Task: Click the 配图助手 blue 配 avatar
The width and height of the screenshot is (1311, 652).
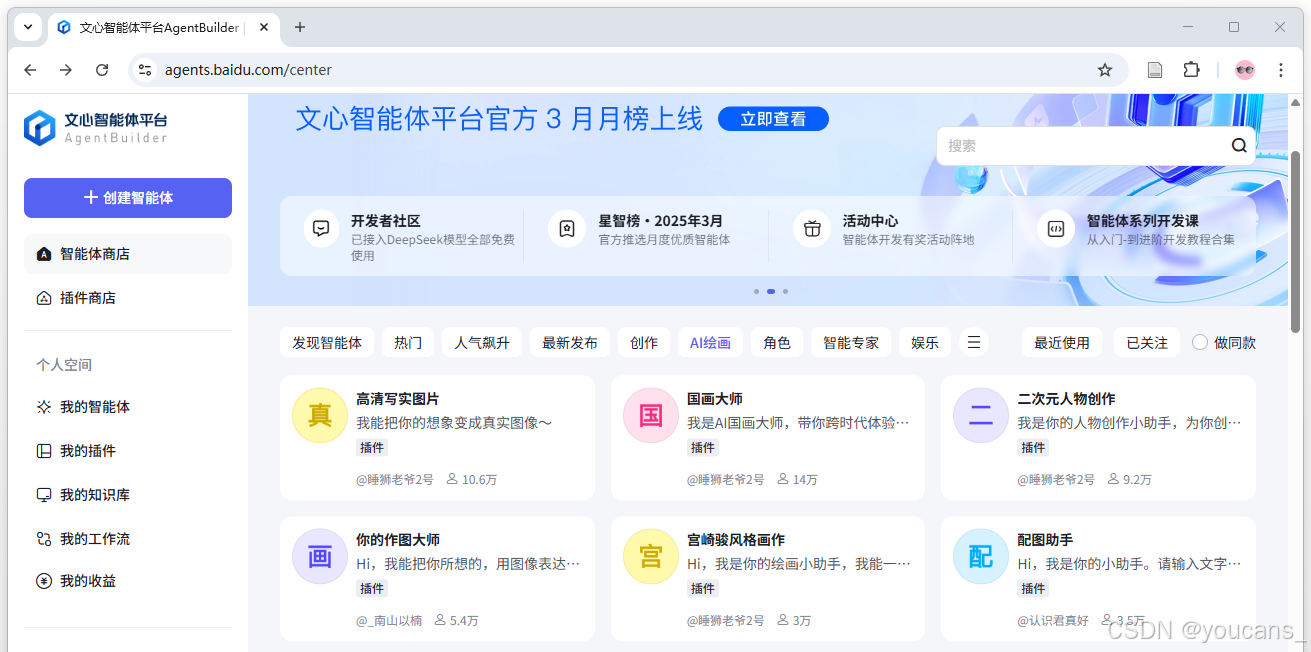Action: [981, 556]
